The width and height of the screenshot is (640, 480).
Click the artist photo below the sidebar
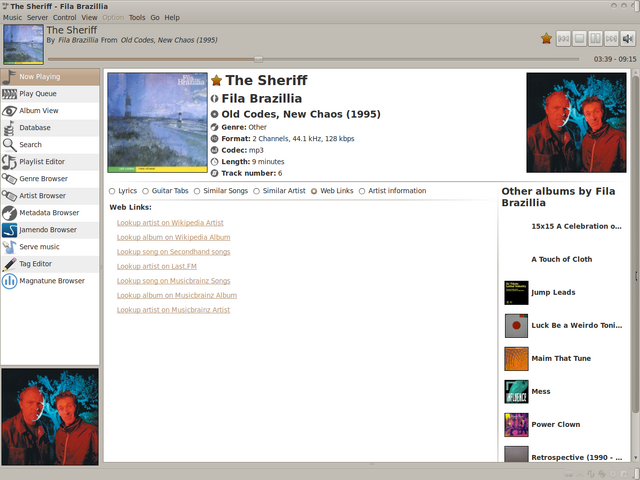pyautogui.click(x=50, y=417)
